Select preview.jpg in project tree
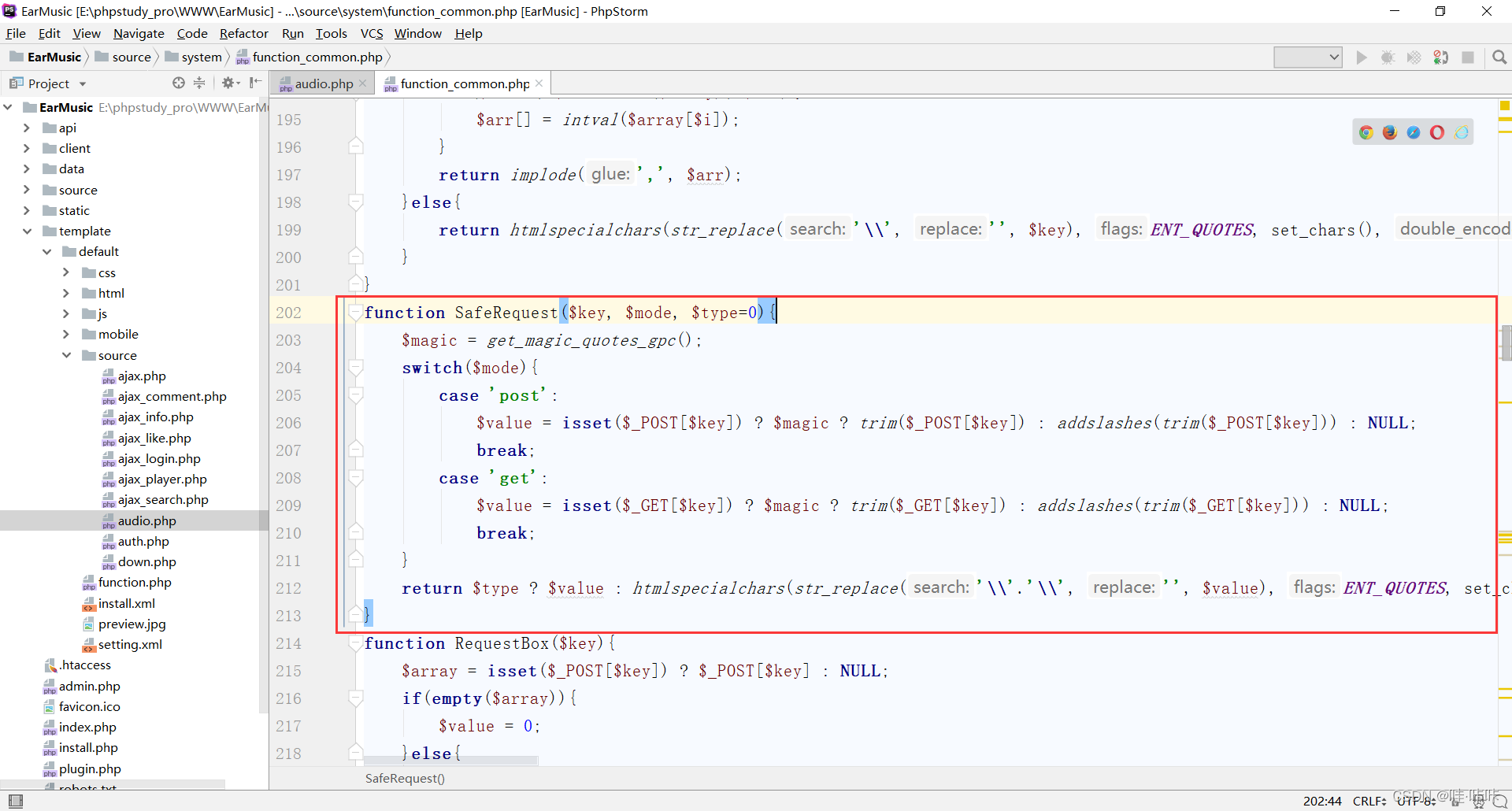The image size is (1512, 811). (x=124, y=624)
